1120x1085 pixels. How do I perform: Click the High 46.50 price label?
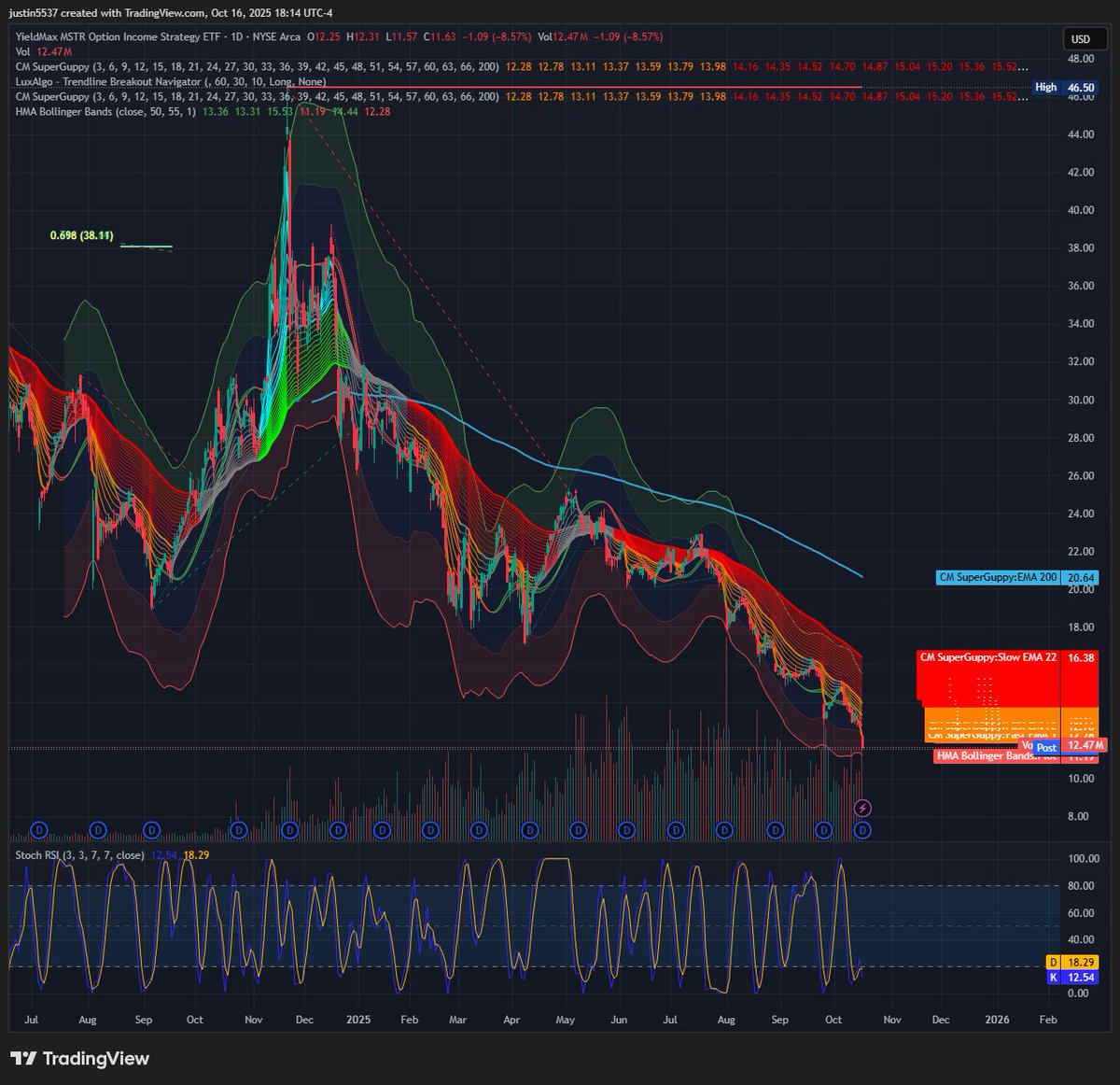pos(1064,87)
